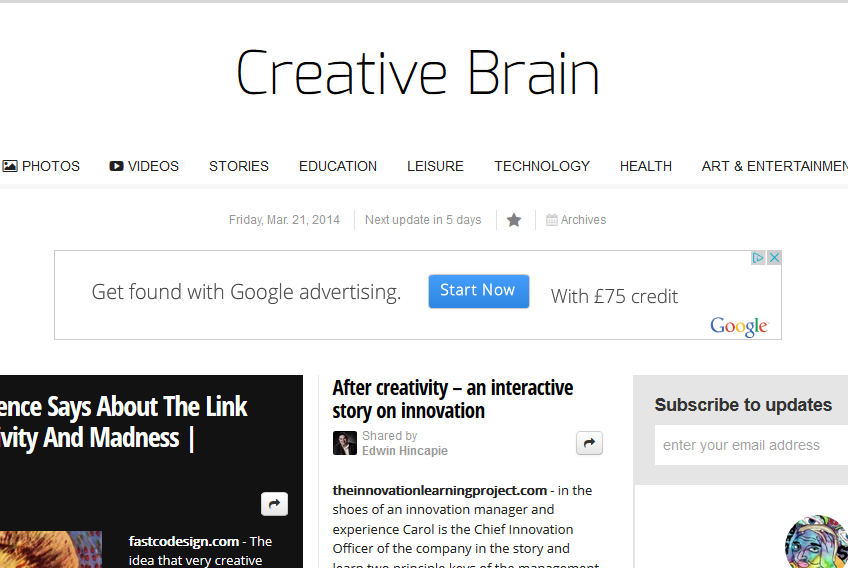
Task: Click share arrow on dark headline article
Action: tap(274, 504)
